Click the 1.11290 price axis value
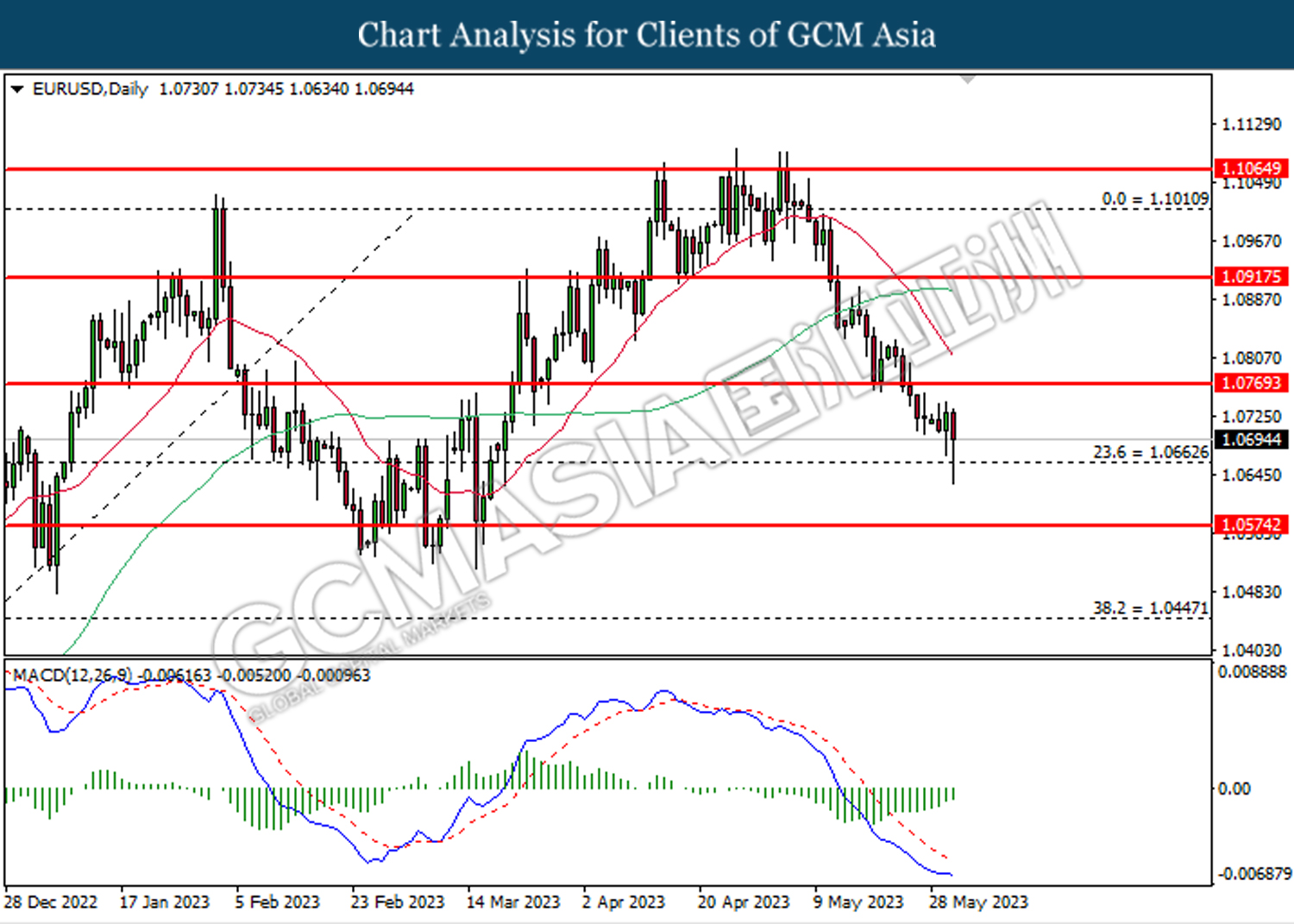This screenshot has height=924, width=1294. (x=1252, y=125)
